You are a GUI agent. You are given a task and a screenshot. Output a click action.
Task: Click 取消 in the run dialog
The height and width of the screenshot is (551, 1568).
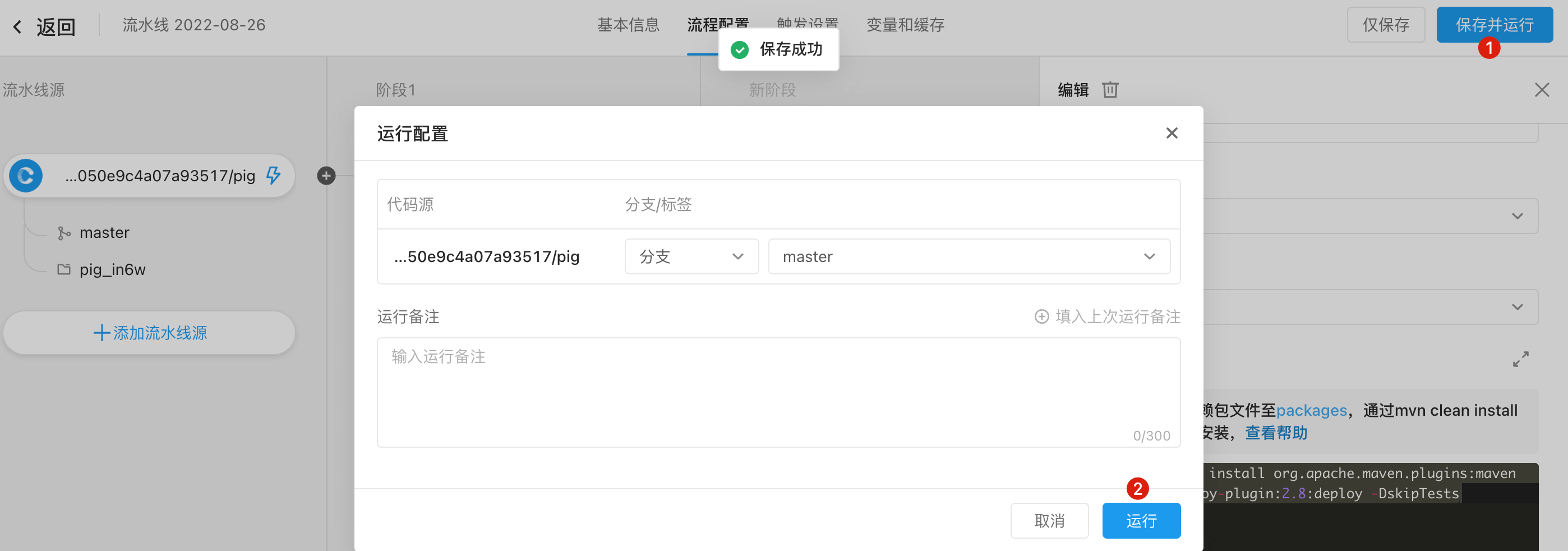(1049, 521)
